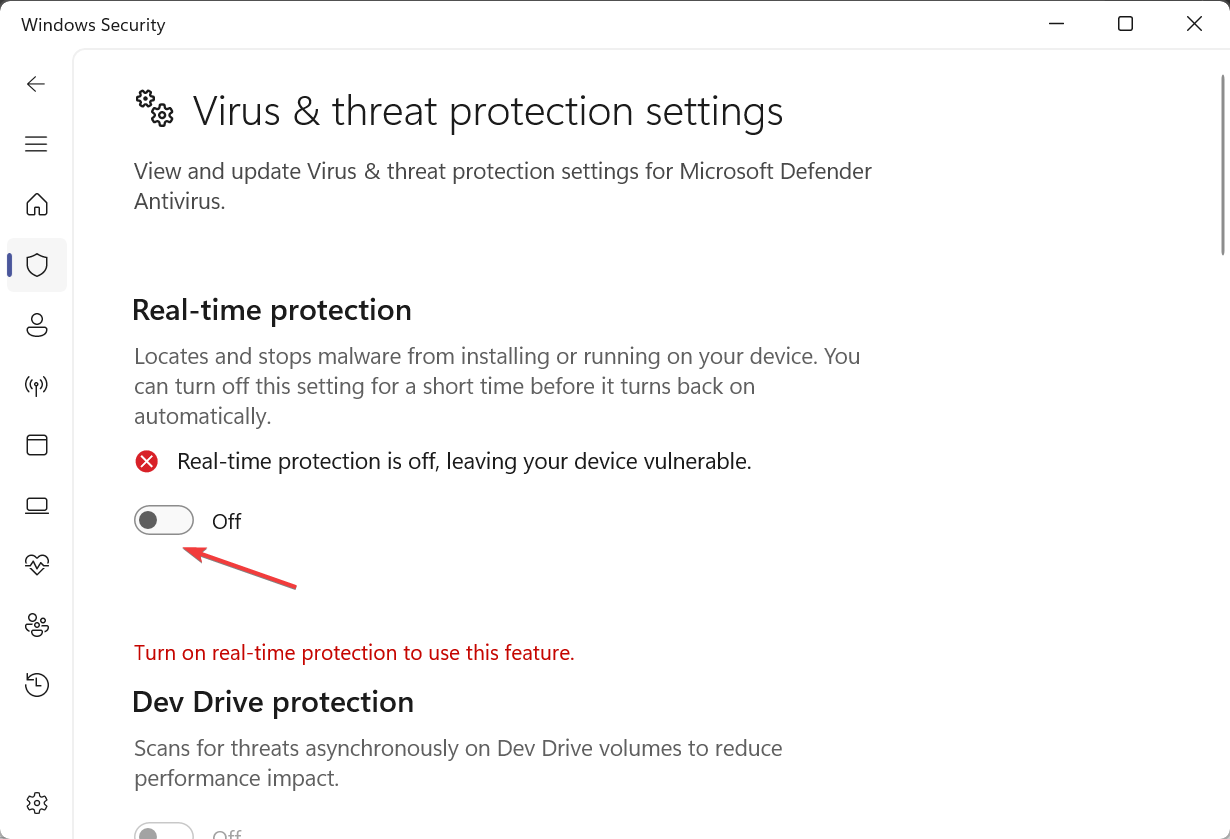1230x839 pixels.
Task: Maximize the Windows Security window
Action: [x=1125, y=24]
